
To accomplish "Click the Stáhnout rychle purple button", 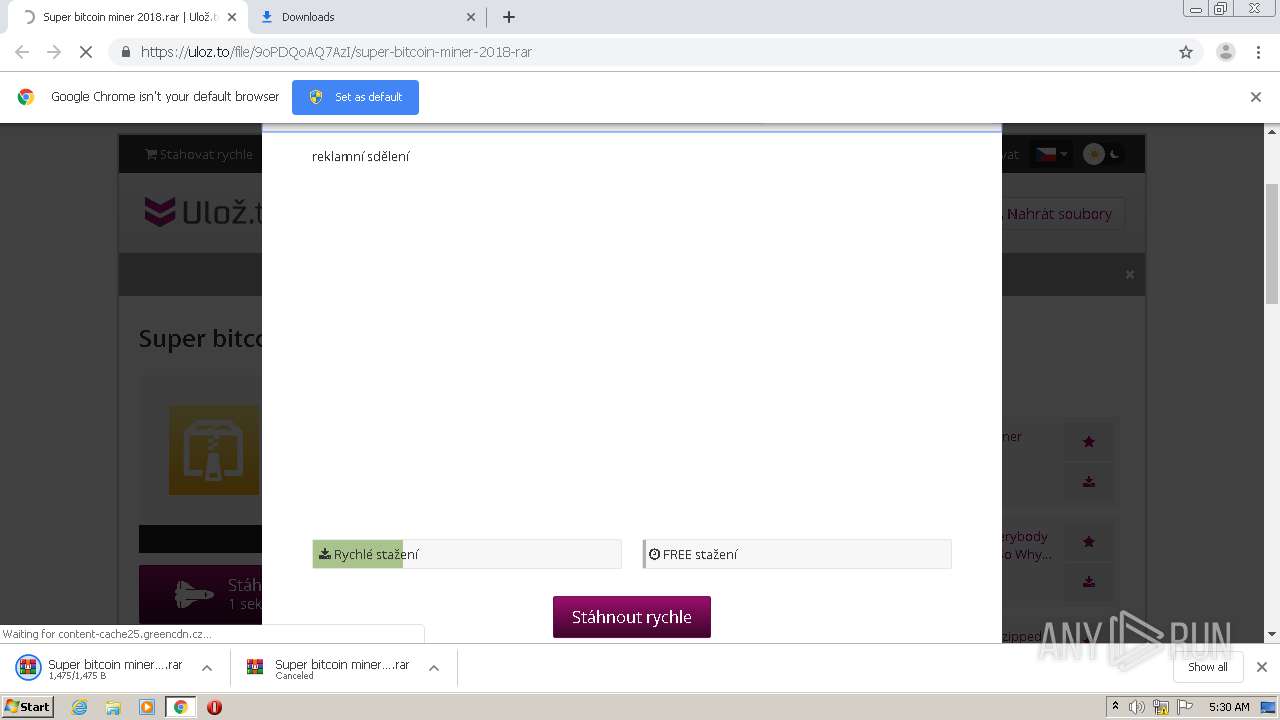I will 632,617.
